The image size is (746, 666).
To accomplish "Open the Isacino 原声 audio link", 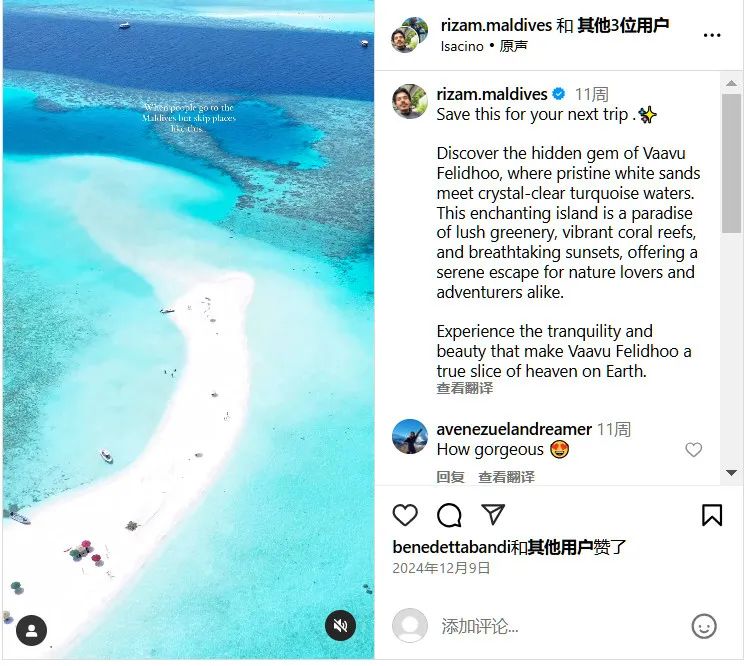I will coord(484,46).
